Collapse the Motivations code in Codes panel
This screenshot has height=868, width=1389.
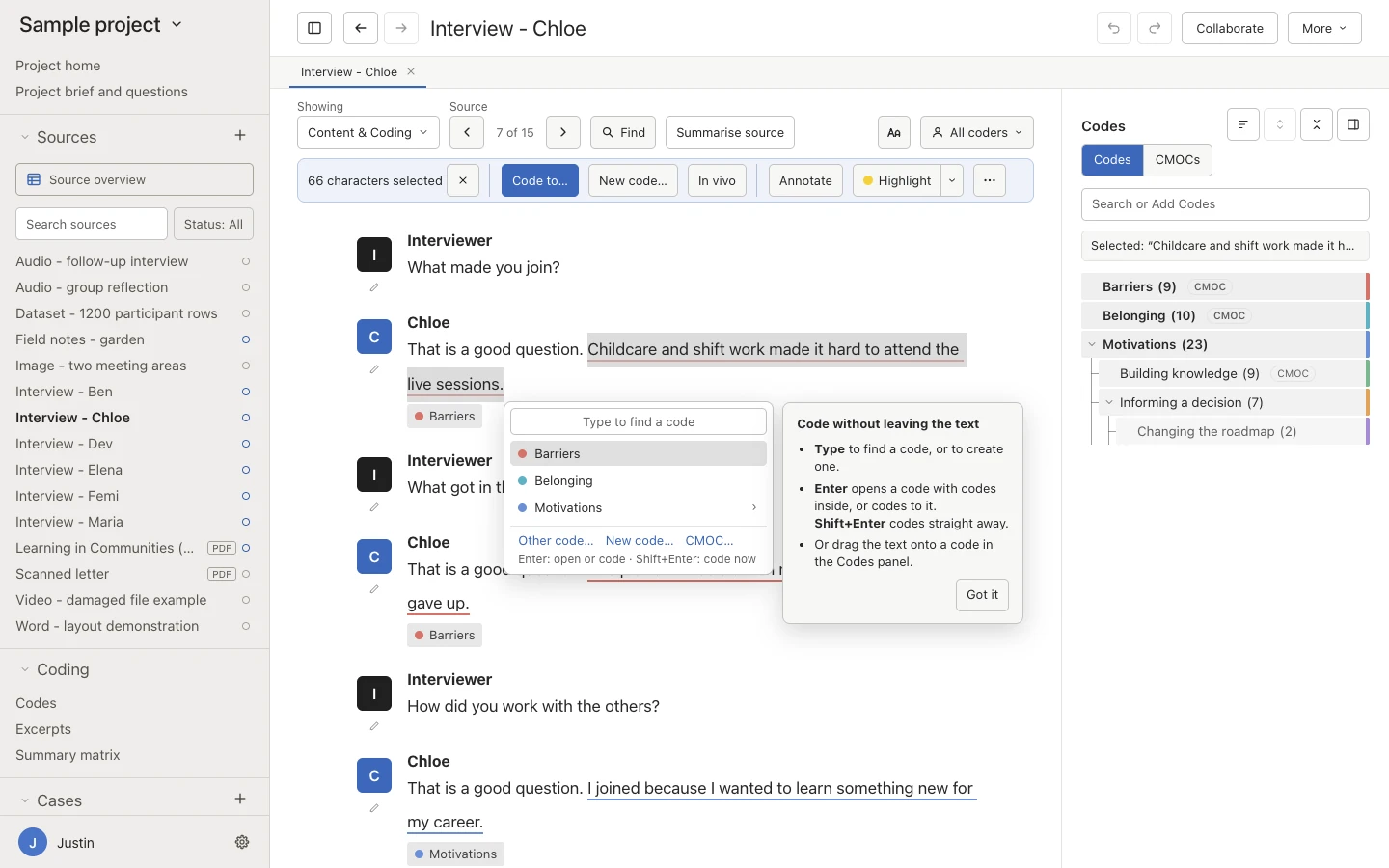(1092, 344)
